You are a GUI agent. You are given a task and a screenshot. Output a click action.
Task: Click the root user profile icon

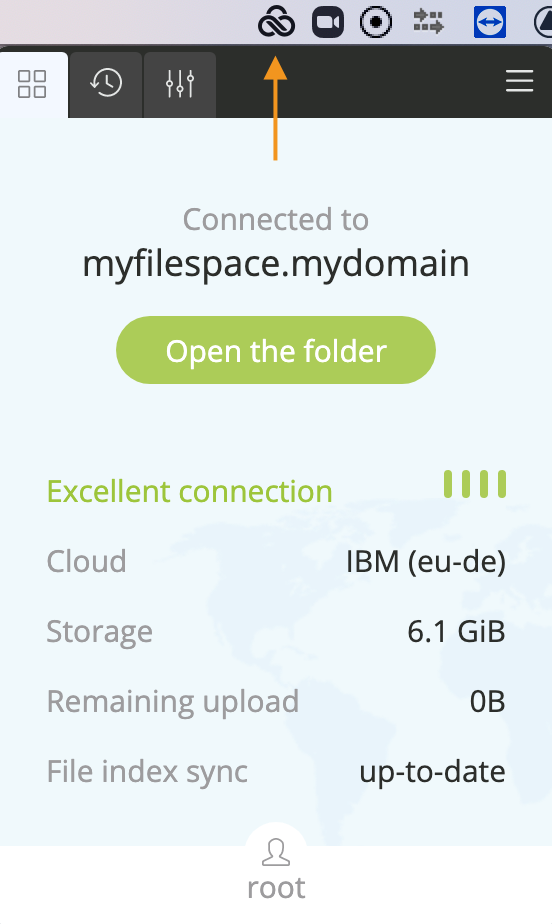pos(276,852)
